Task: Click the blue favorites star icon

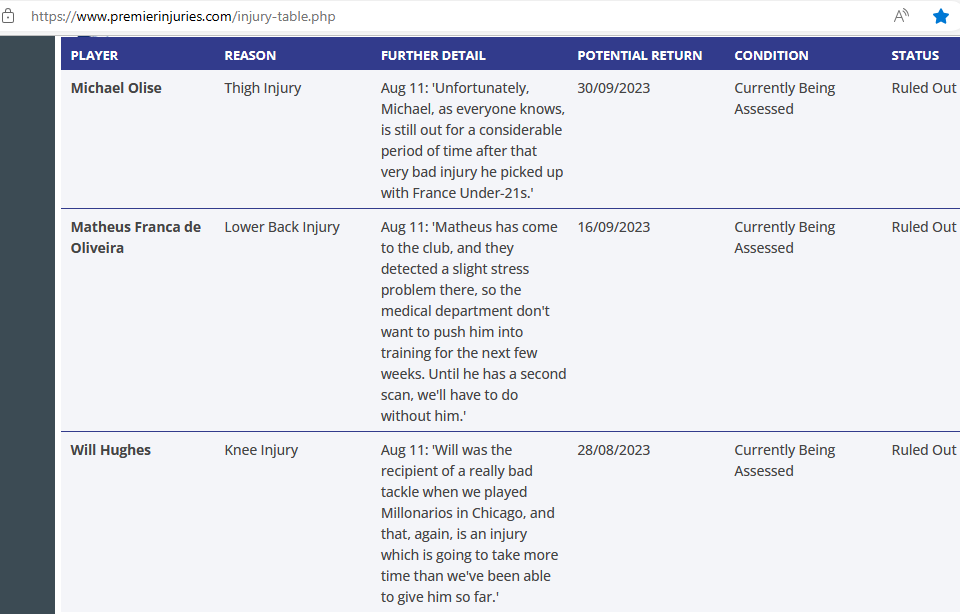Action: (x=941, y=16)
